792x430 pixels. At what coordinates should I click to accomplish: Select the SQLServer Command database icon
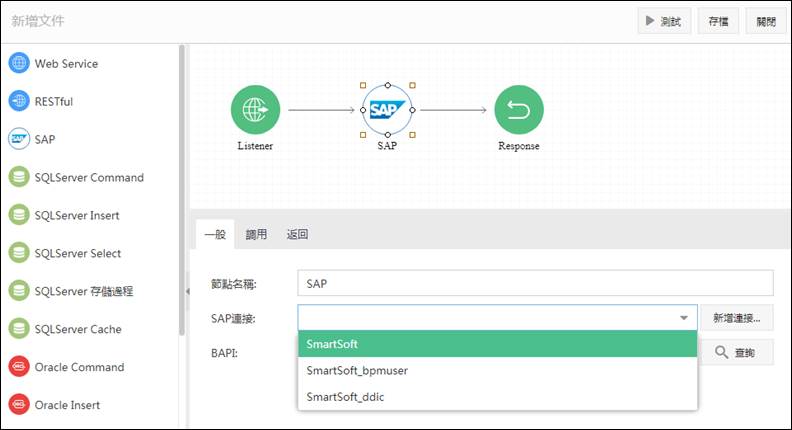point(19,177)
